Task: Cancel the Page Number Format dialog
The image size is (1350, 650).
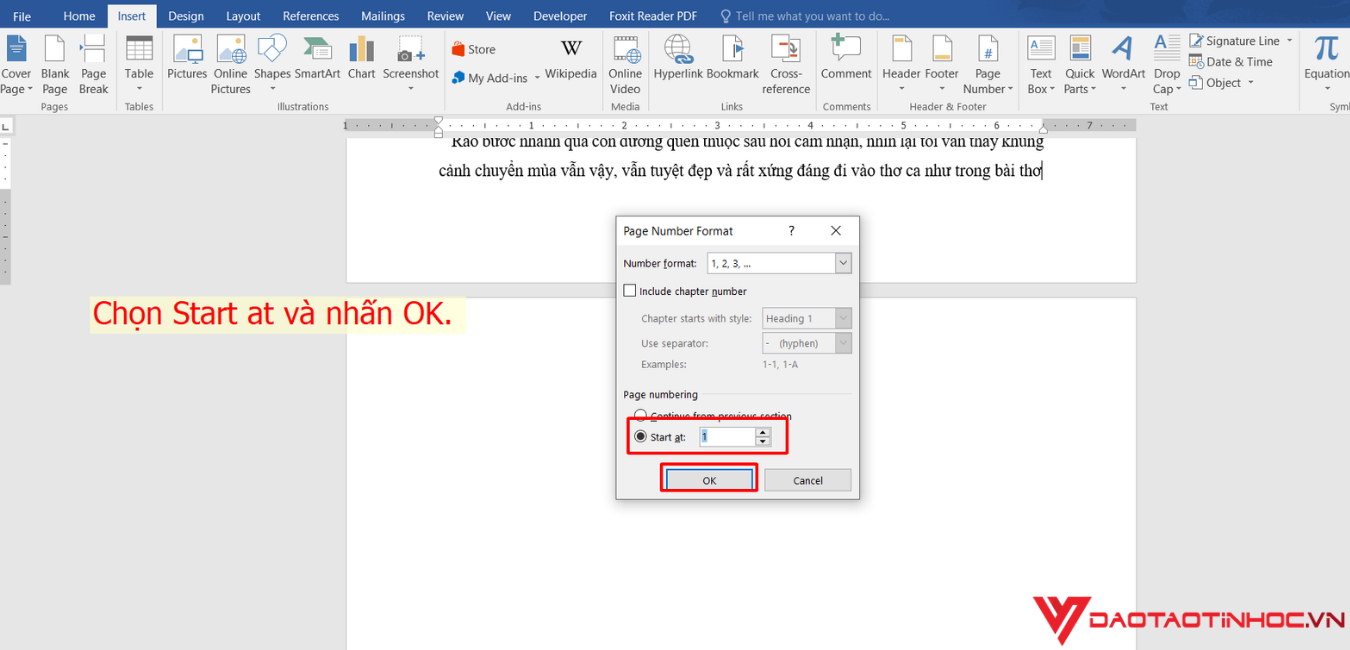Action: 808,480
